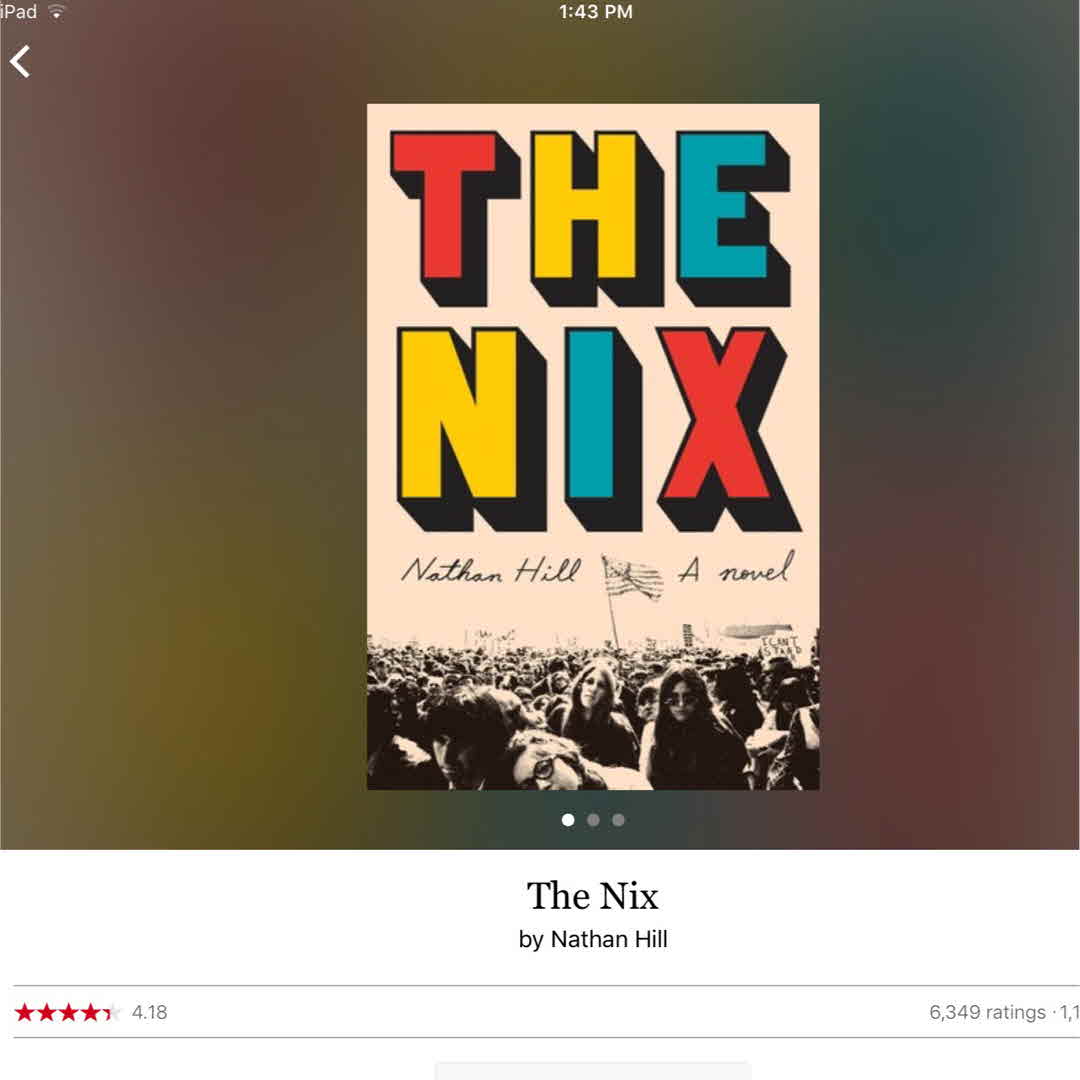Image resolution: width=1080 pixels, height=1080 pixels.
Task: Open The Nix book cover image
Action: (x=593, y=446)
